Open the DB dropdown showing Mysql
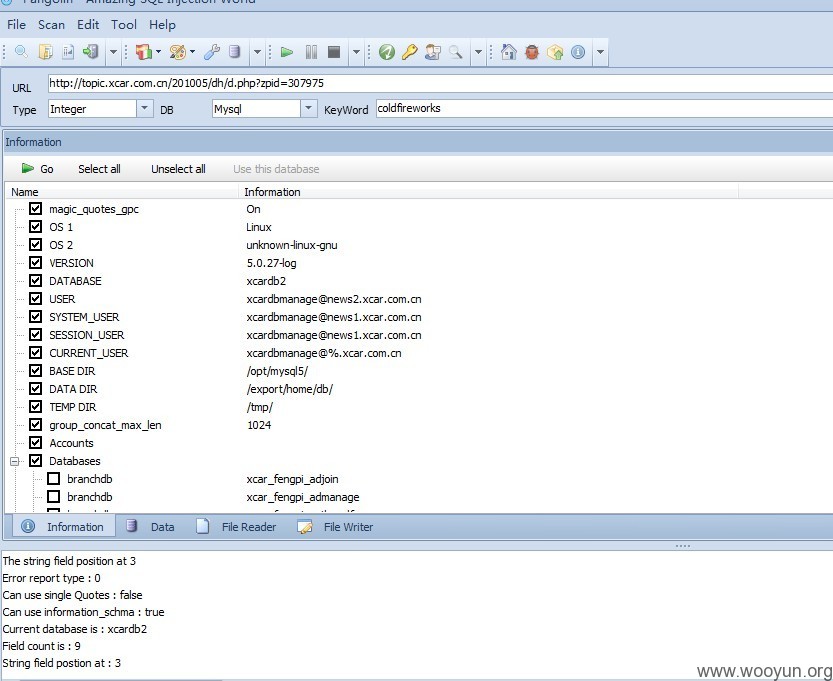The width and height of the screenshot is (833, 681). 309,108
